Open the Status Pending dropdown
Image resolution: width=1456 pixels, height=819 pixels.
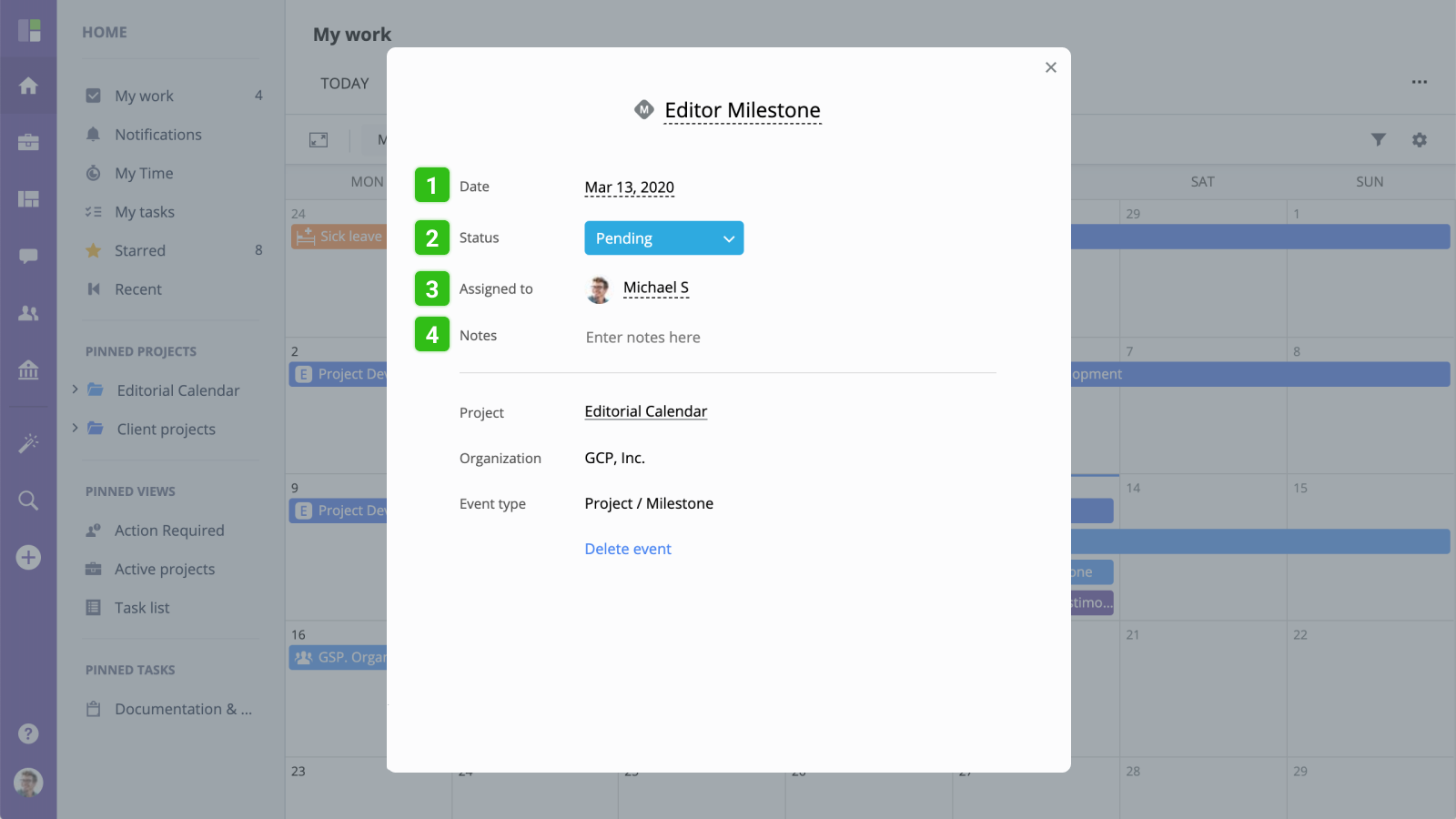663,238
